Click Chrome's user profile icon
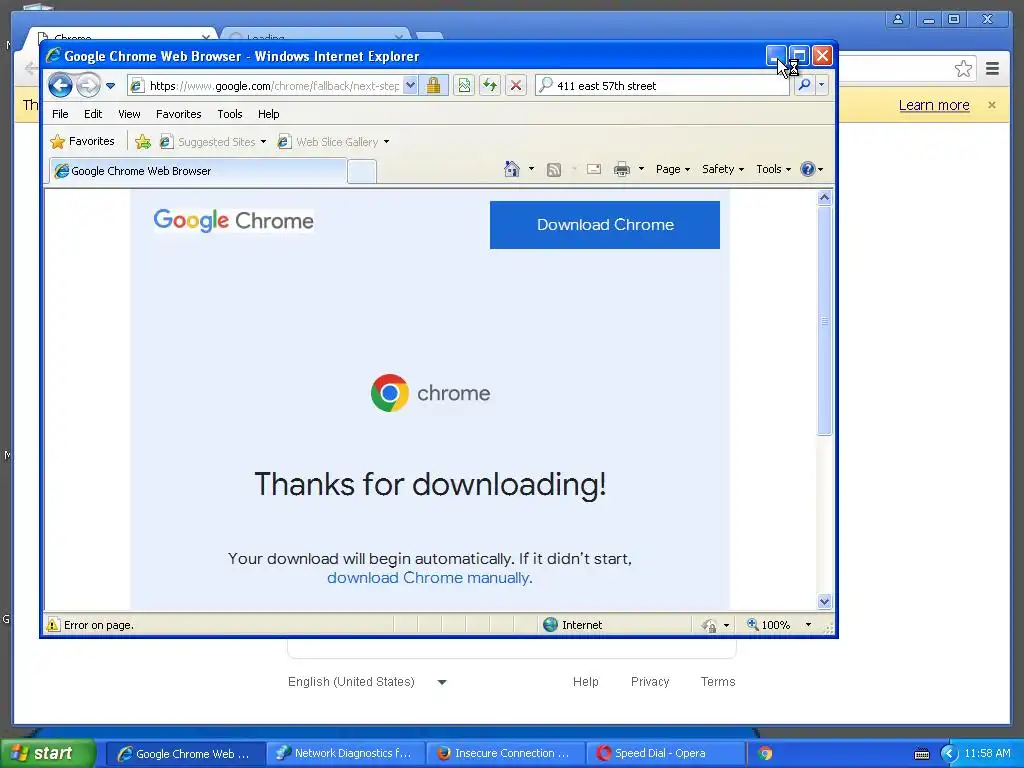 click(898, 20)
